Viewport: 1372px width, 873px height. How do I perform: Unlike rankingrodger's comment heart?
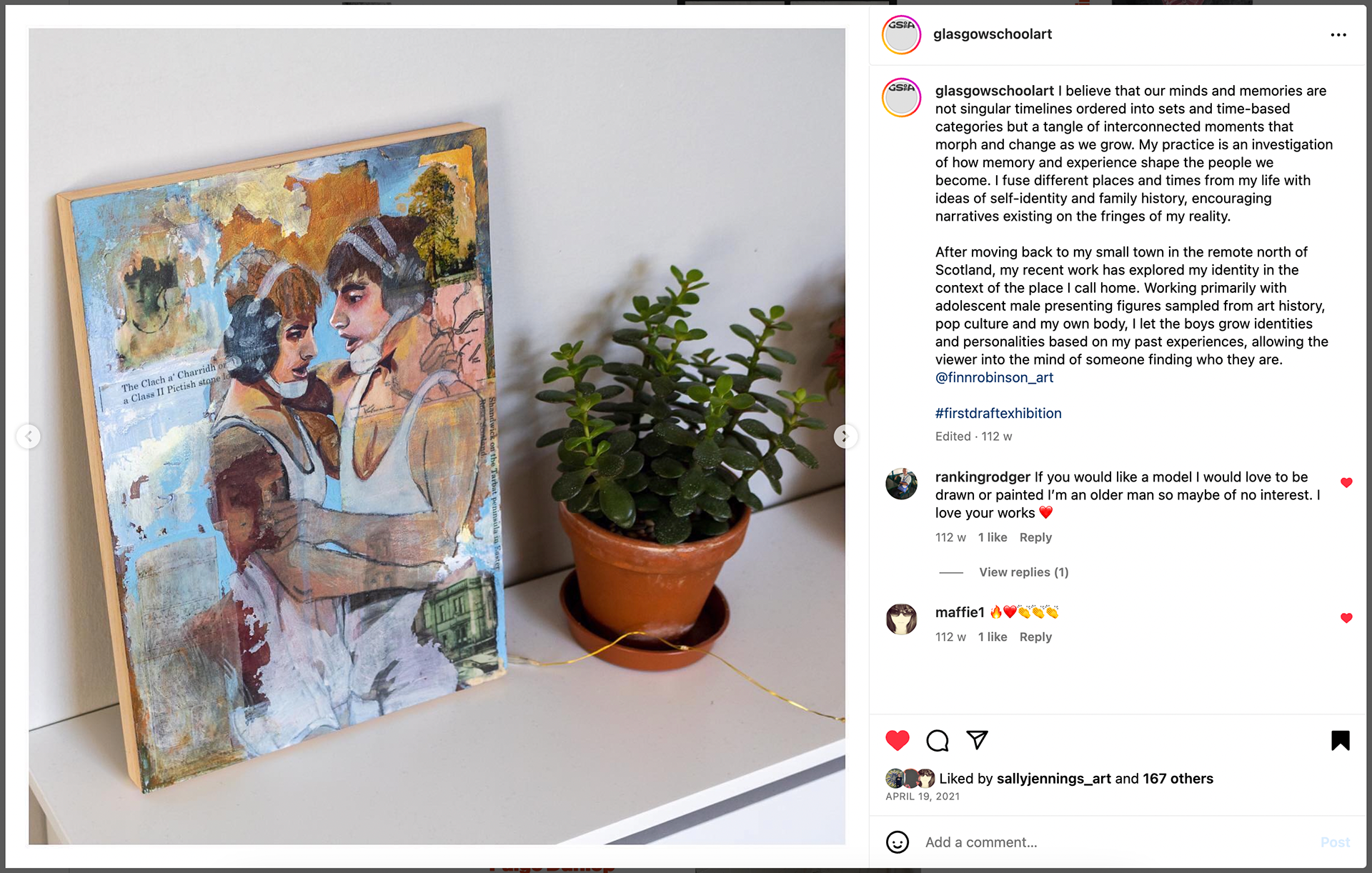1346,483
